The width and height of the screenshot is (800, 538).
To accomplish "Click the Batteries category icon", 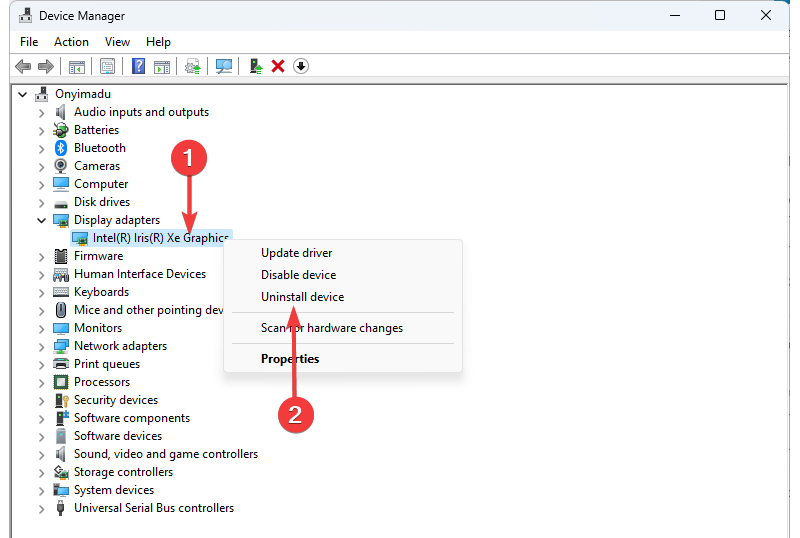I will tap(61, 130).
